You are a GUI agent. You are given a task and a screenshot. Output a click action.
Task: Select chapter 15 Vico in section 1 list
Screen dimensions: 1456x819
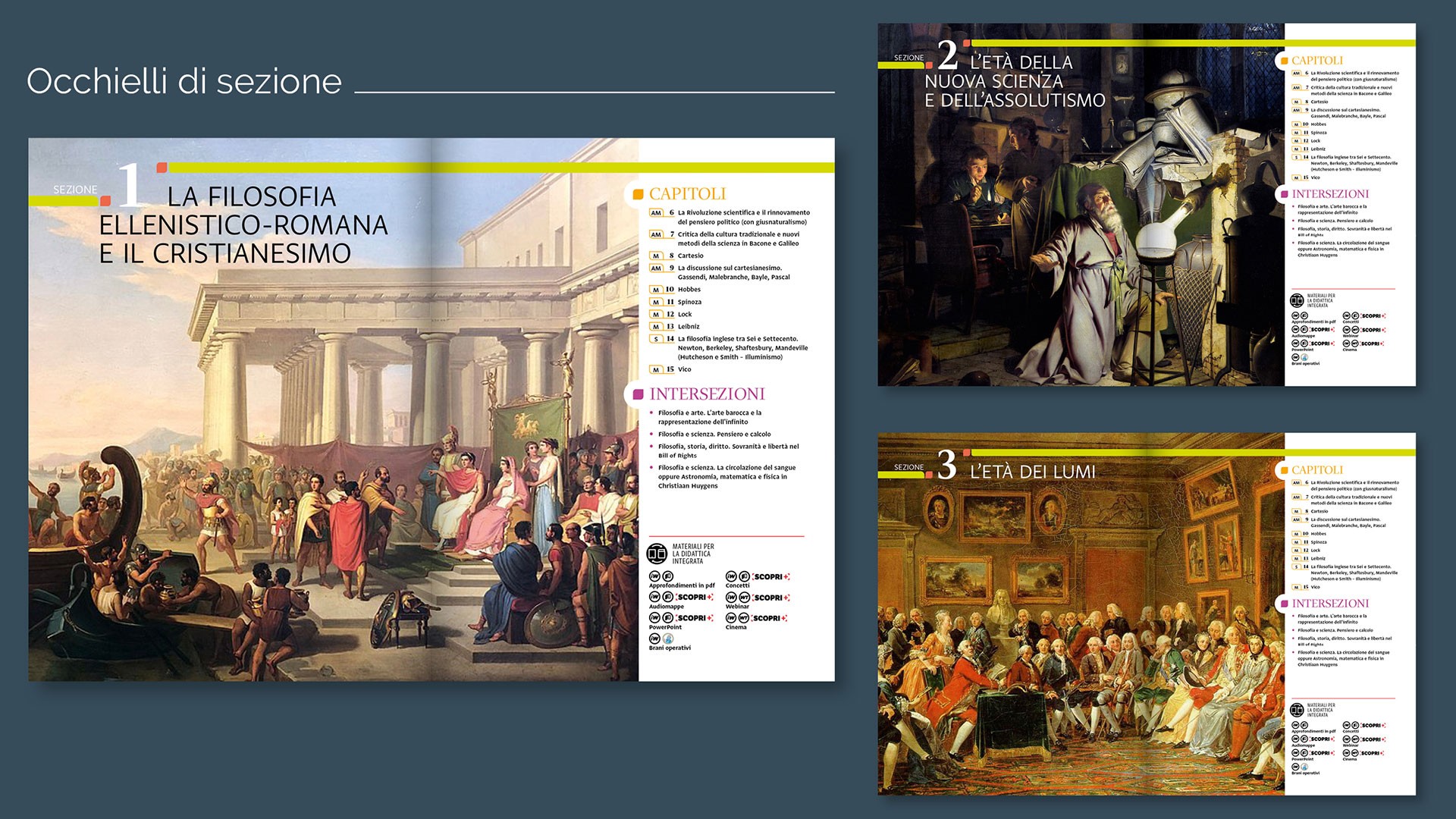[671, 369]
